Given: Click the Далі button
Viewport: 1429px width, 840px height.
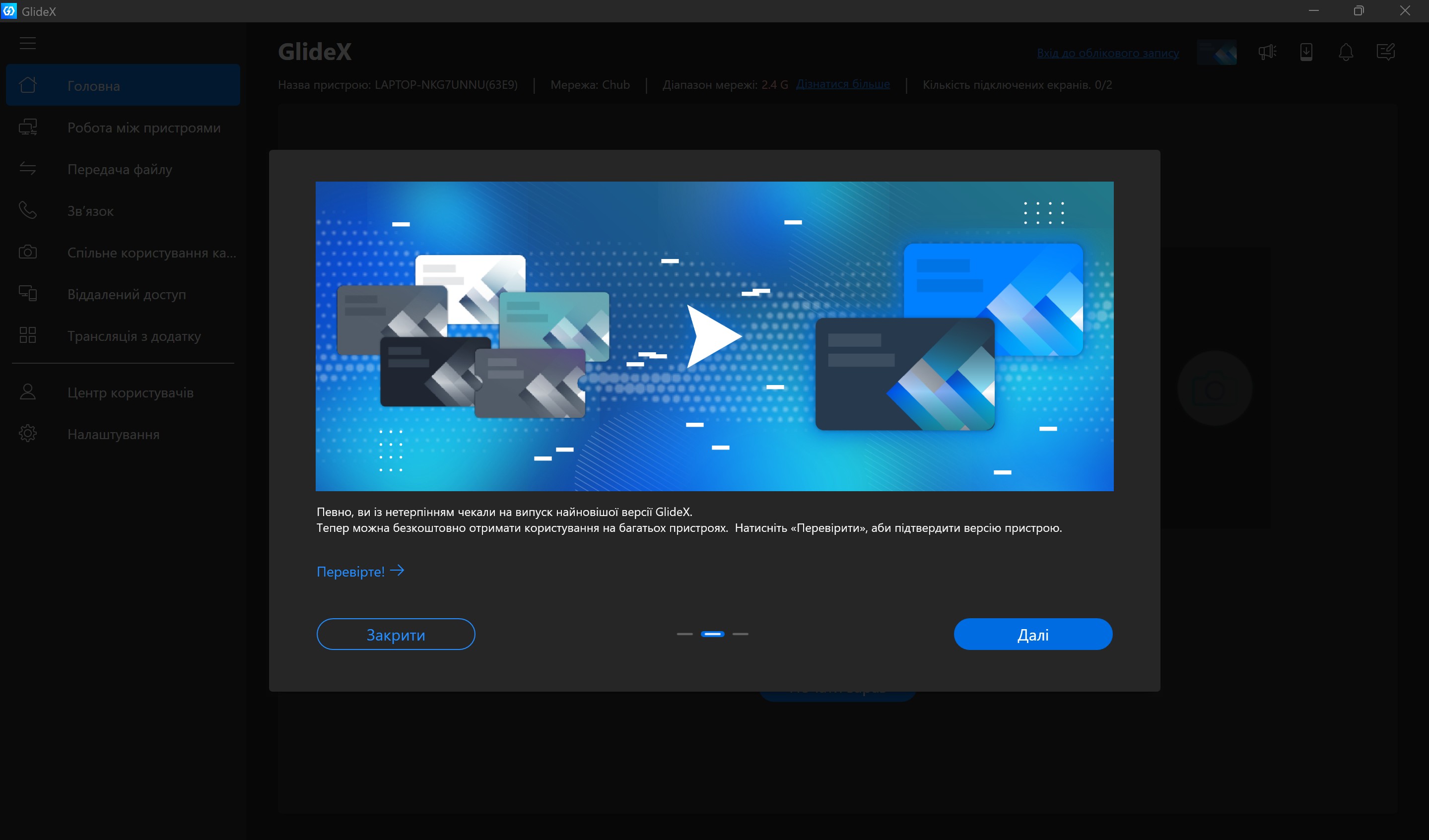Looking at the screenshot, I should [1032, 634].
